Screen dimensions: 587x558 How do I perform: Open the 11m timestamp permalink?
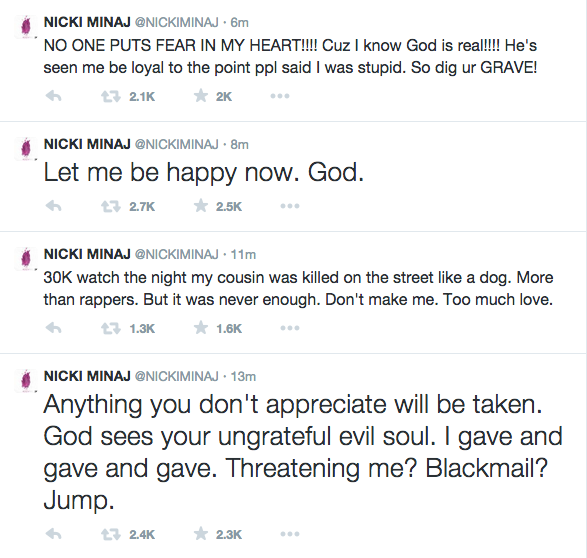click(243, 254)
